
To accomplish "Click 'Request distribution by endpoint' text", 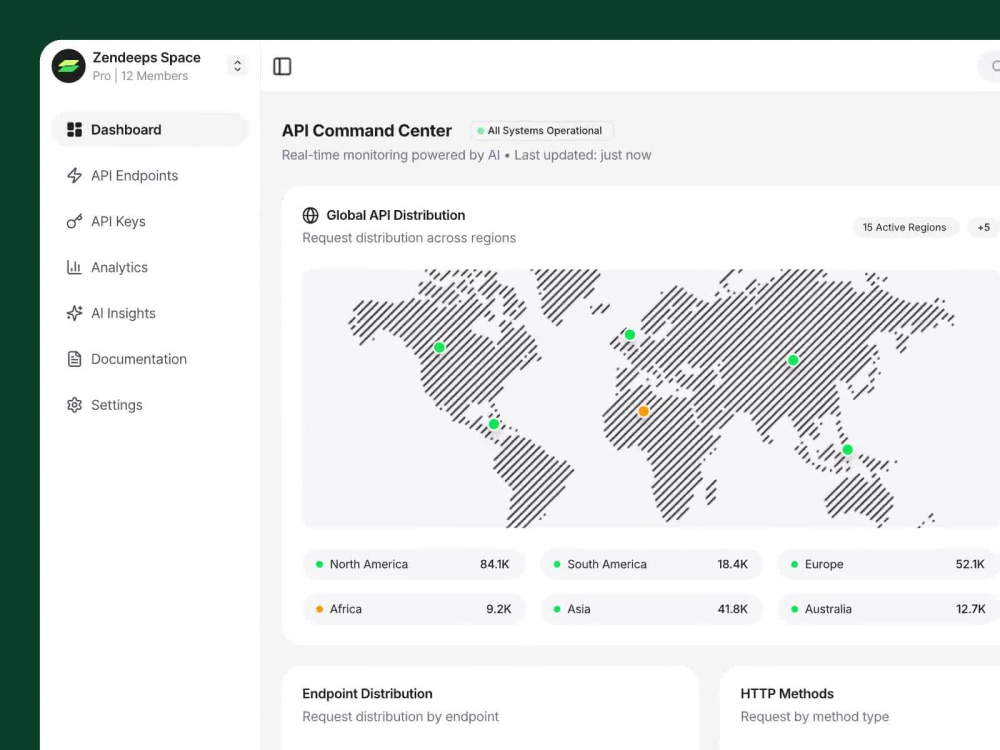I will pos(401,717).
